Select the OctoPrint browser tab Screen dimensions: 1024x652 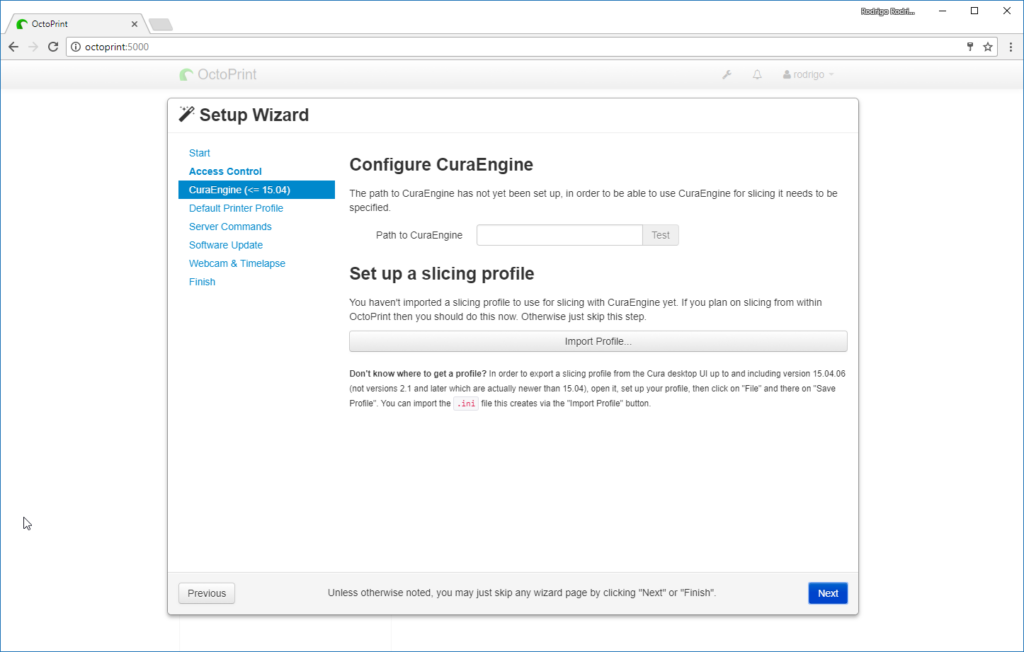tap(75, 24)
